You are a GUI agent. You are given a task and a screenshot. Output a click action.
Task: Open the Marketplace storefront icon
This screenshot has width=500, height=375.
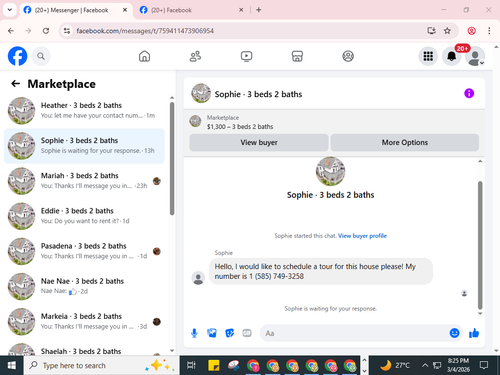297,56
